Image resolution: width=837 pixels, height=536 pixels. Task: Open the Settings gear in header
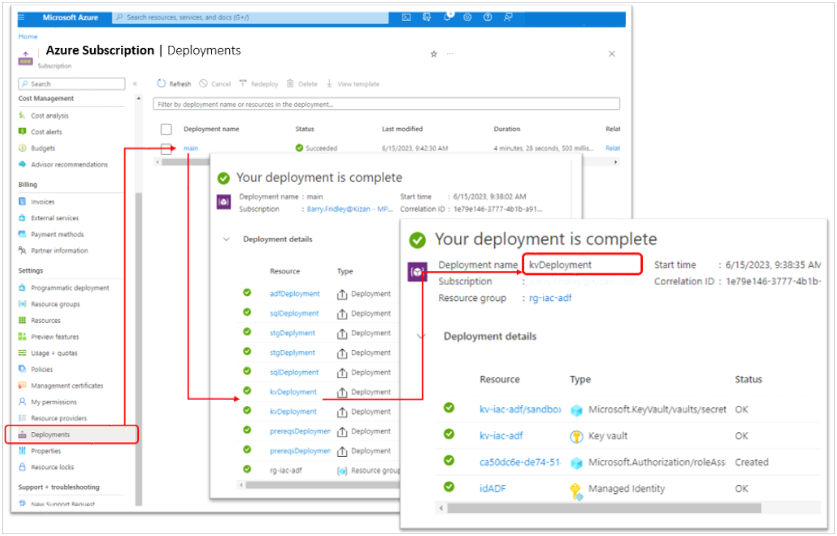coord(469,18)
